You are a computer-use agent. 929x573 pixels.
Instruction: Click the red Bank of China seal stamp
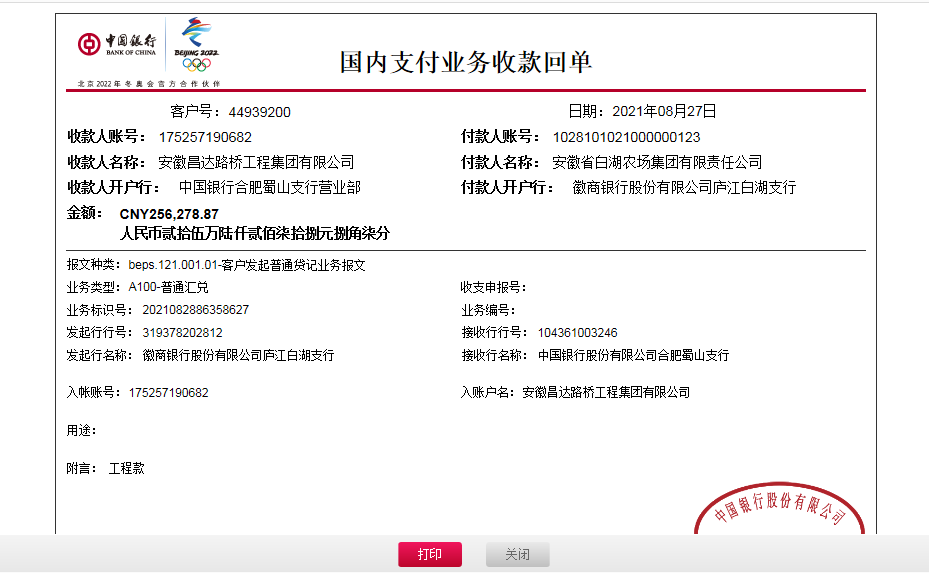(779, 510)
